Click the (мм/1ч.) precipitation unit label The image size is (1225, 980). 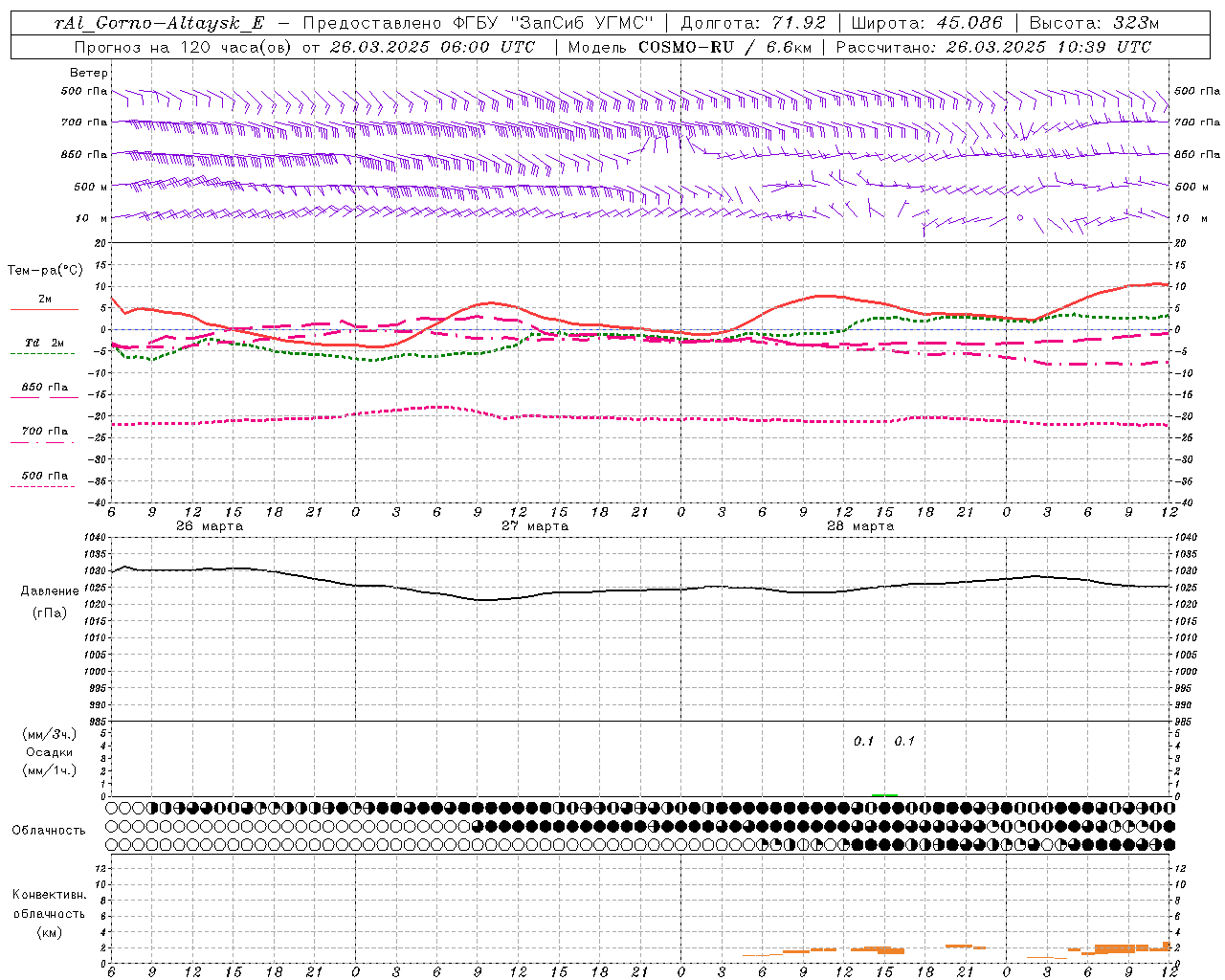[x=50, y=770]
